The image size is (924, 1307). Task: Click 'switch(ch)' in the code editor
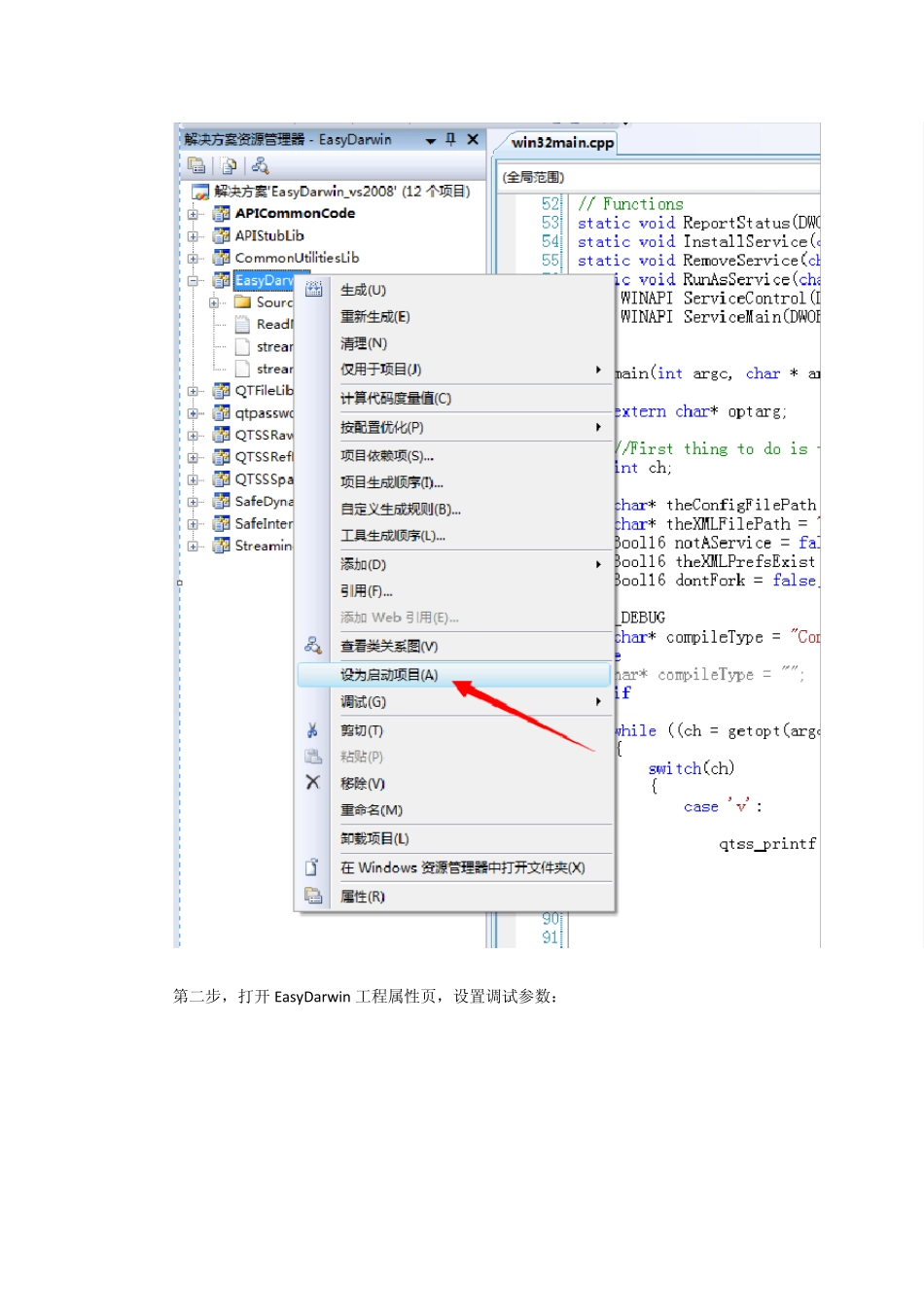coord(691,768)
